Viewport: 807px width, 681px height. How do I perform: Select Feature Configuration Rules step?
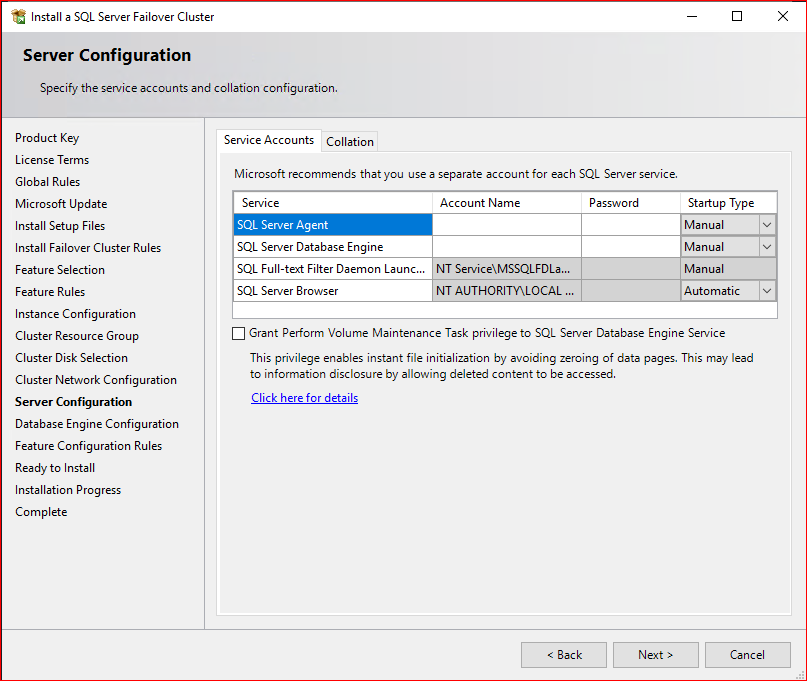(89, 446)
